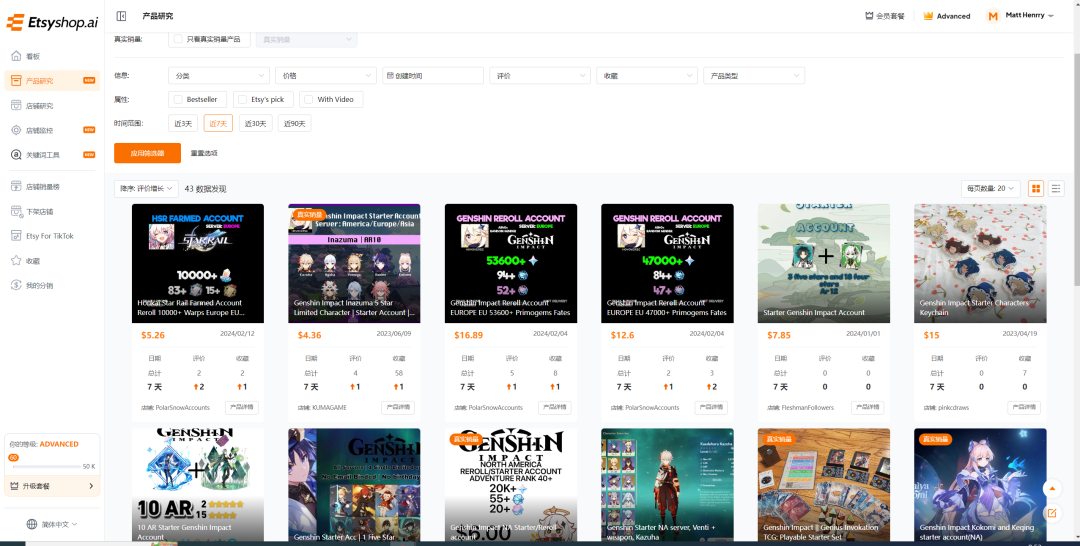The image size is (1080, 546).
Task: Open the 简体中文 language dropdown
Action: click(x=52, y=524)
